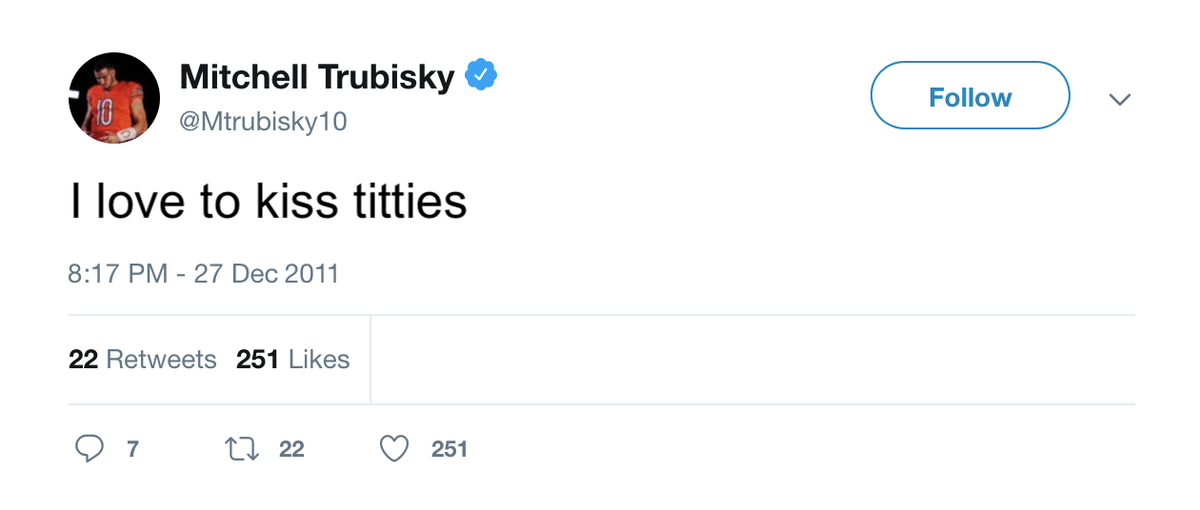Click the 27 Dec 2011 date

click(267, 273)
